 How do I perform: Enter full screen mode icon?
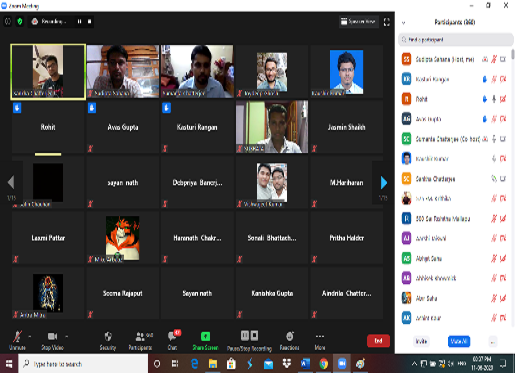pyautogui.click(x=387, y=22)
